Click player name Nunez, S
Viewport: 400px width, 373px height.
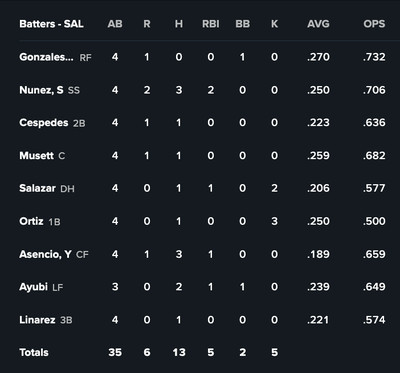[41, 90]
